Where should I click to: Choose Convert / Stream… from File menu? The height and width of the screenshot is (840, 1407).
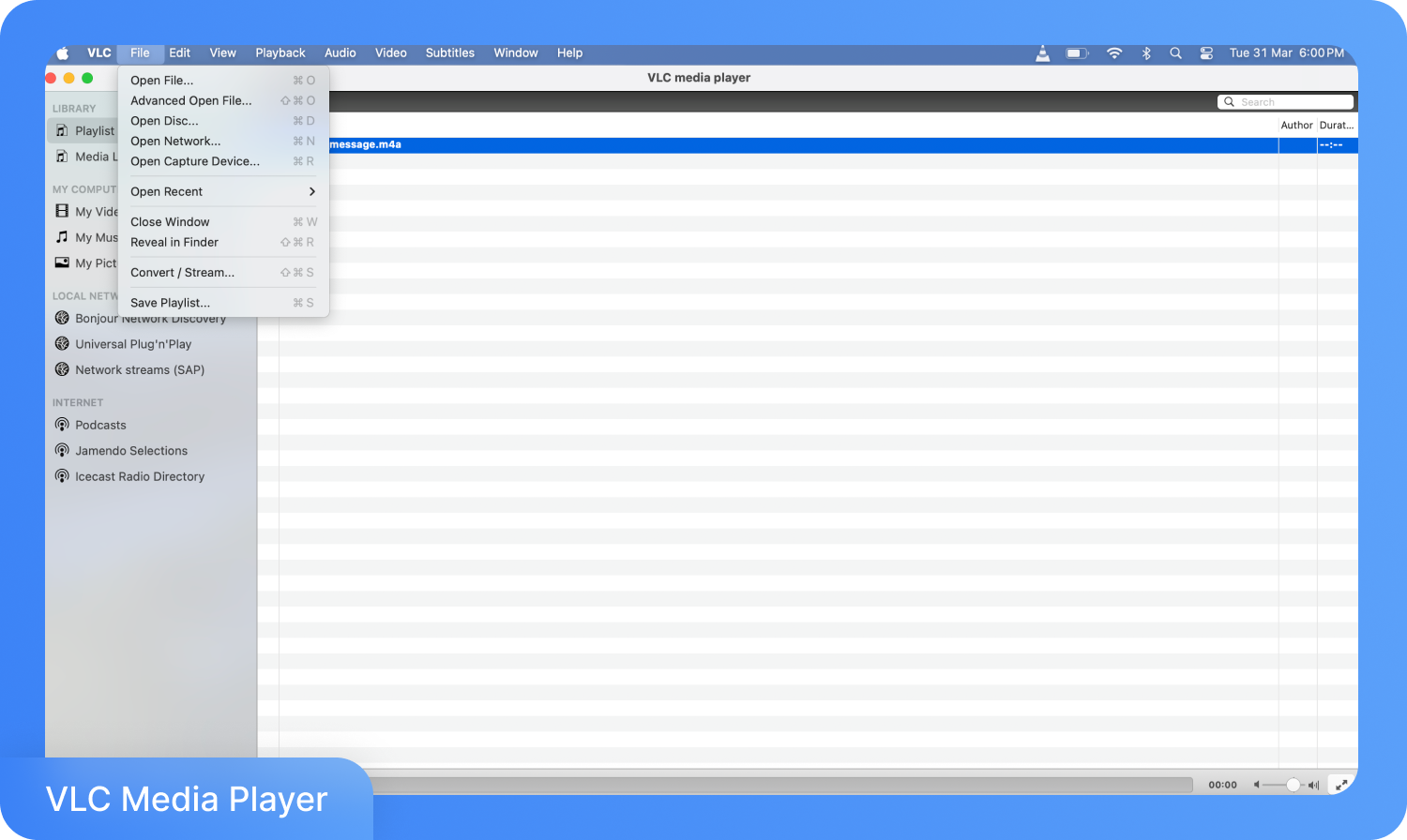pyautogui.click(x=183, y=273)
